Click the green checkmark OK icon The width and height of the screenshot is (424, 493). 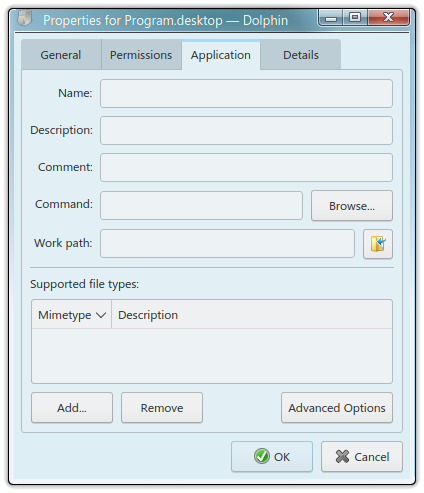(262, 456)
